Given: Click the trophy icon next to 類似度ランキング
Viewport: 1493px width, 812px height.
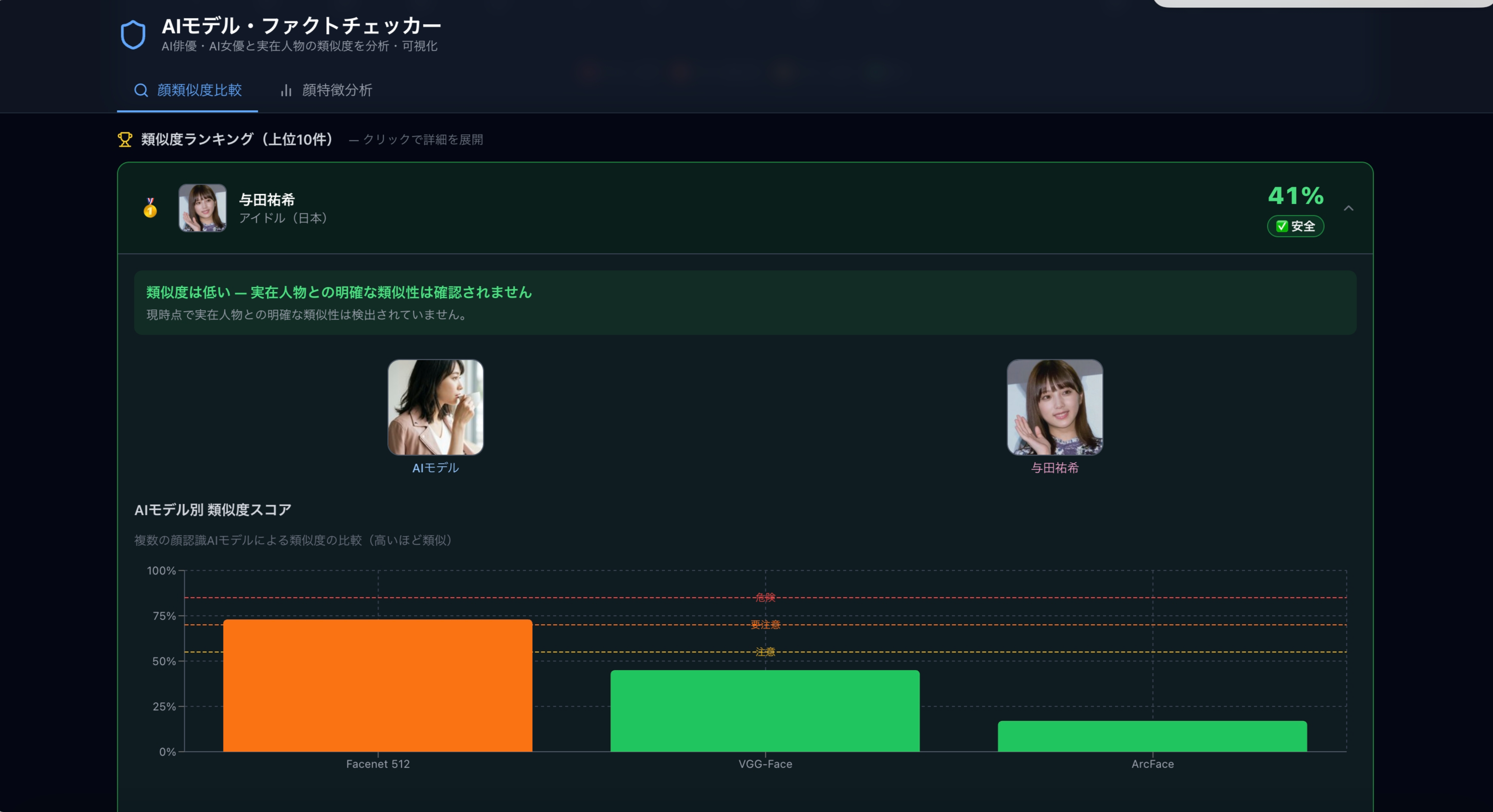Looking at the screenshot, I should click(124, 138).
